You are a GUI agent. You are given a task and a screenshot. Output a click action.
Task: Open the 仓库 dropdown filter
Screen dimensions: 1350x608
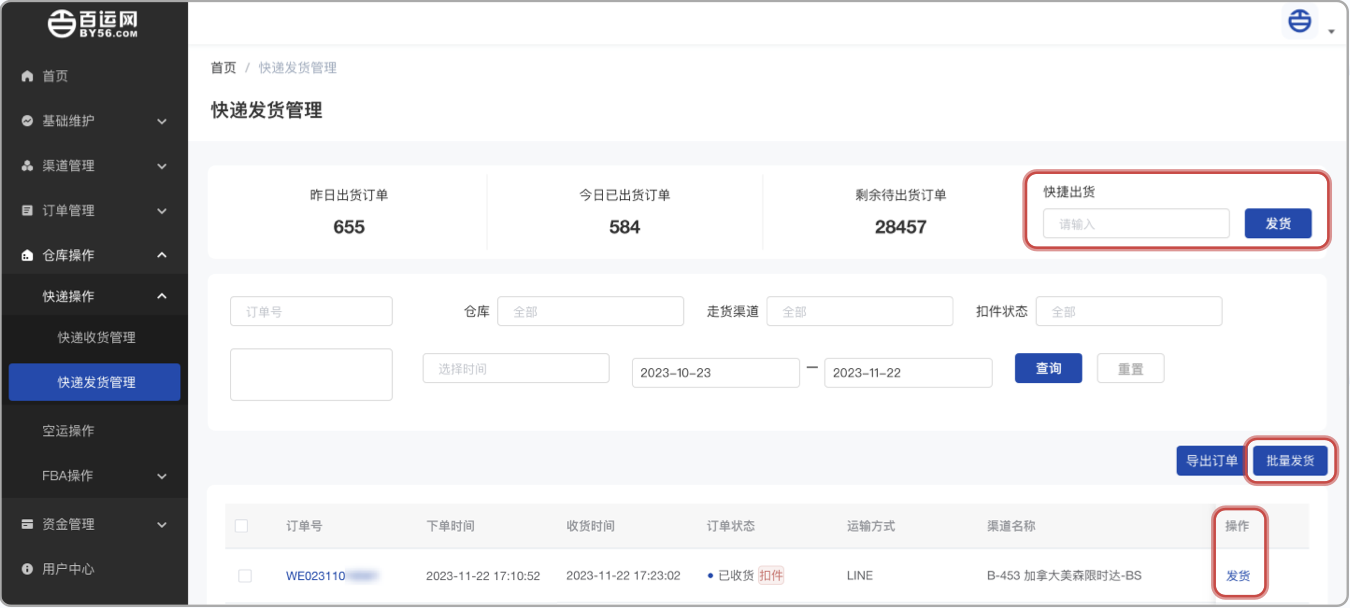click(590, 312)
